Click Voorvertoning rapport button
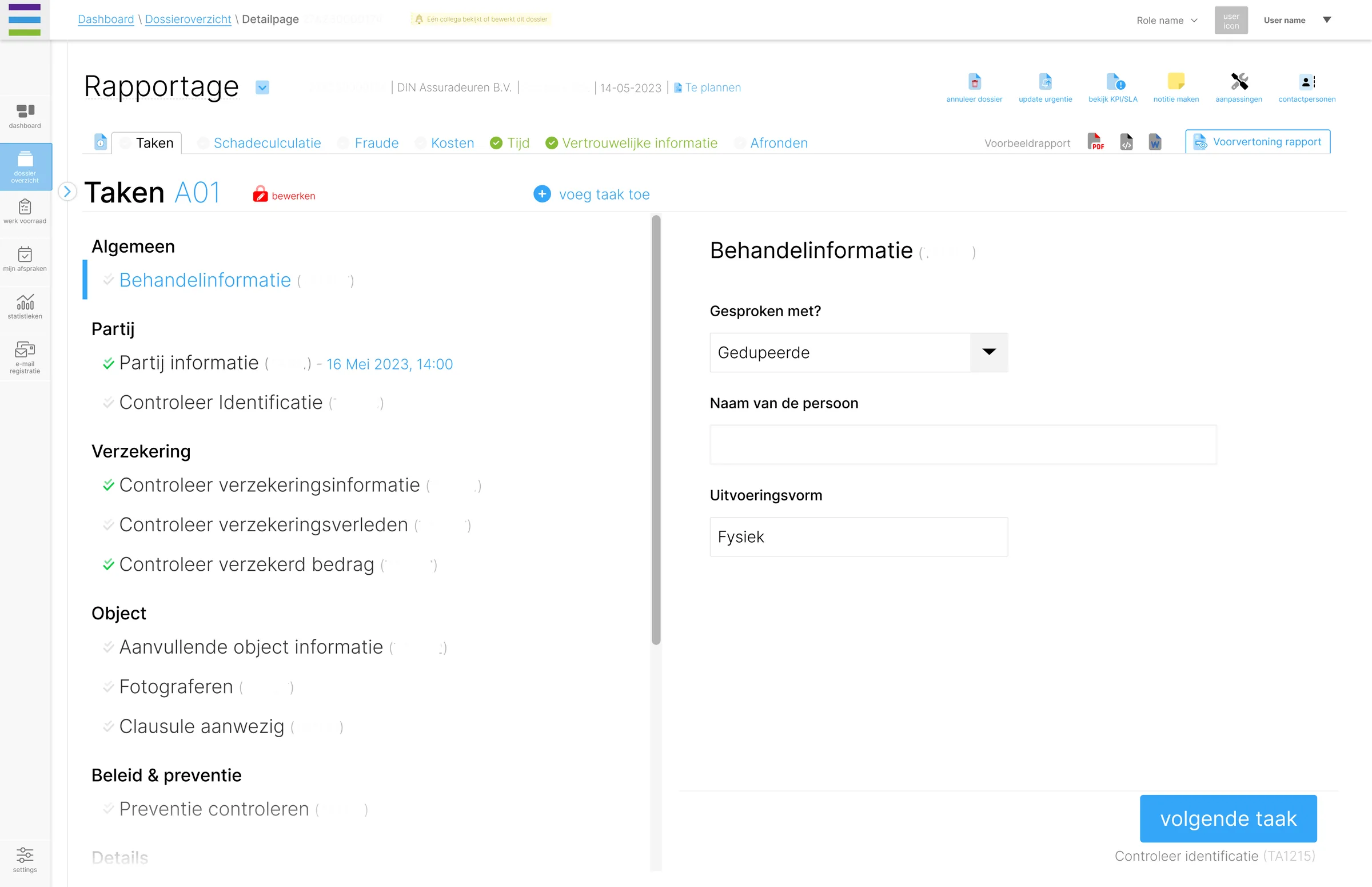This screenshot has height=887, width=1372. tap(1258, 142)
